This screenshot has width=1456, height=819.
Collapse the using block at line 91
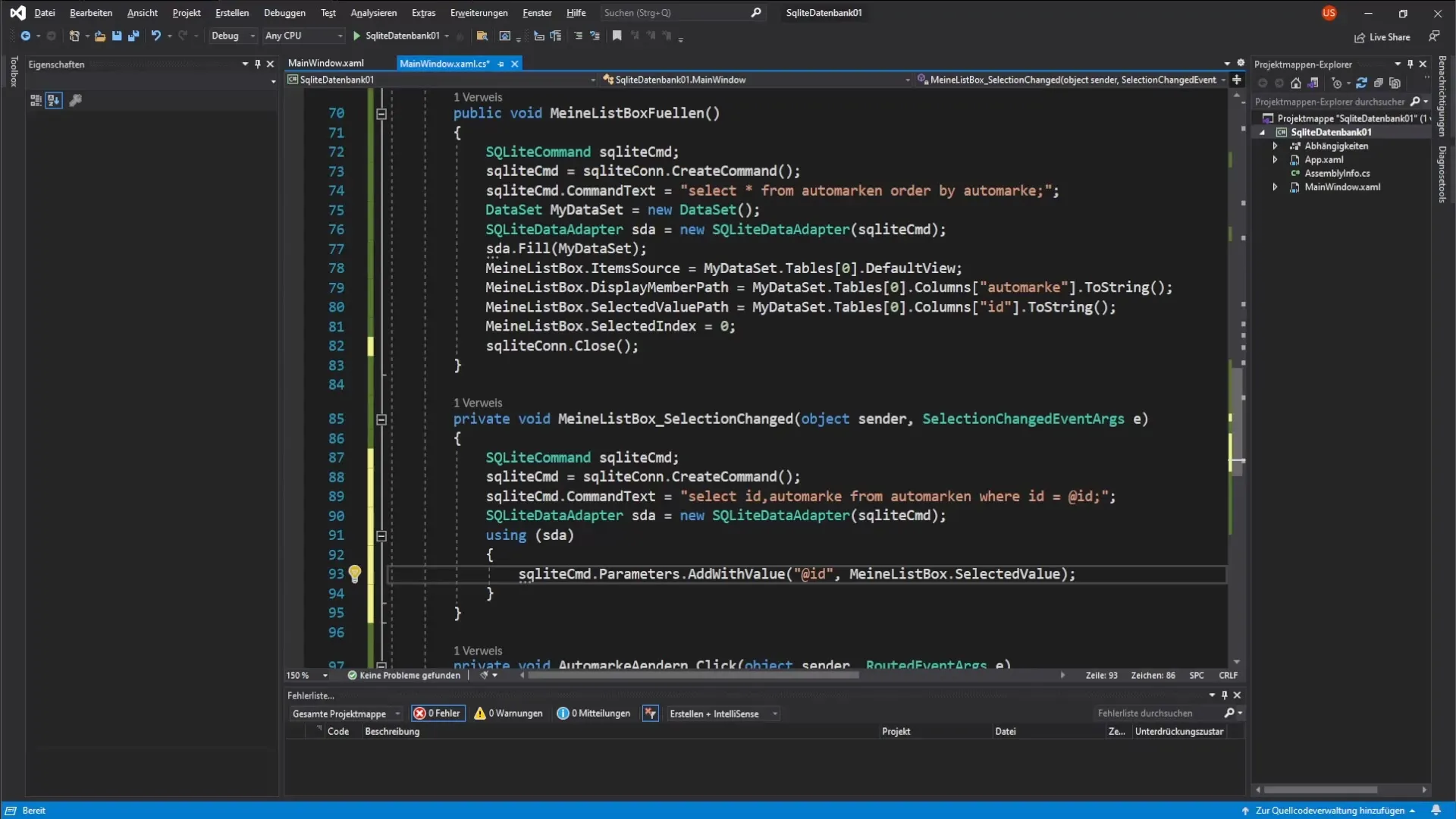coord(381,536)
